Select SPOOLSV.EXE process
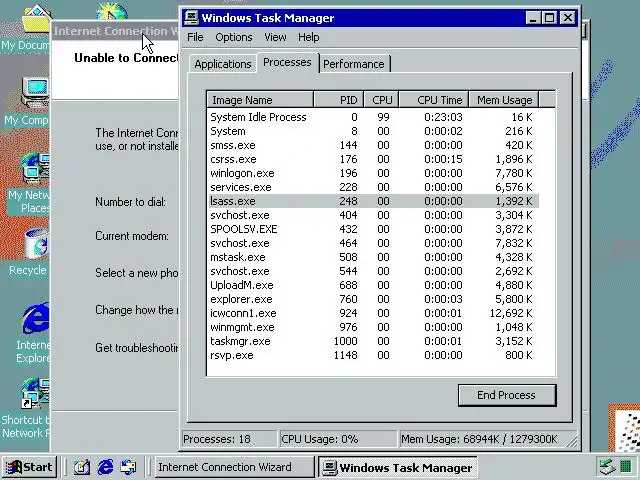Viewport: 640px width, 480px height. click(373, 229)
